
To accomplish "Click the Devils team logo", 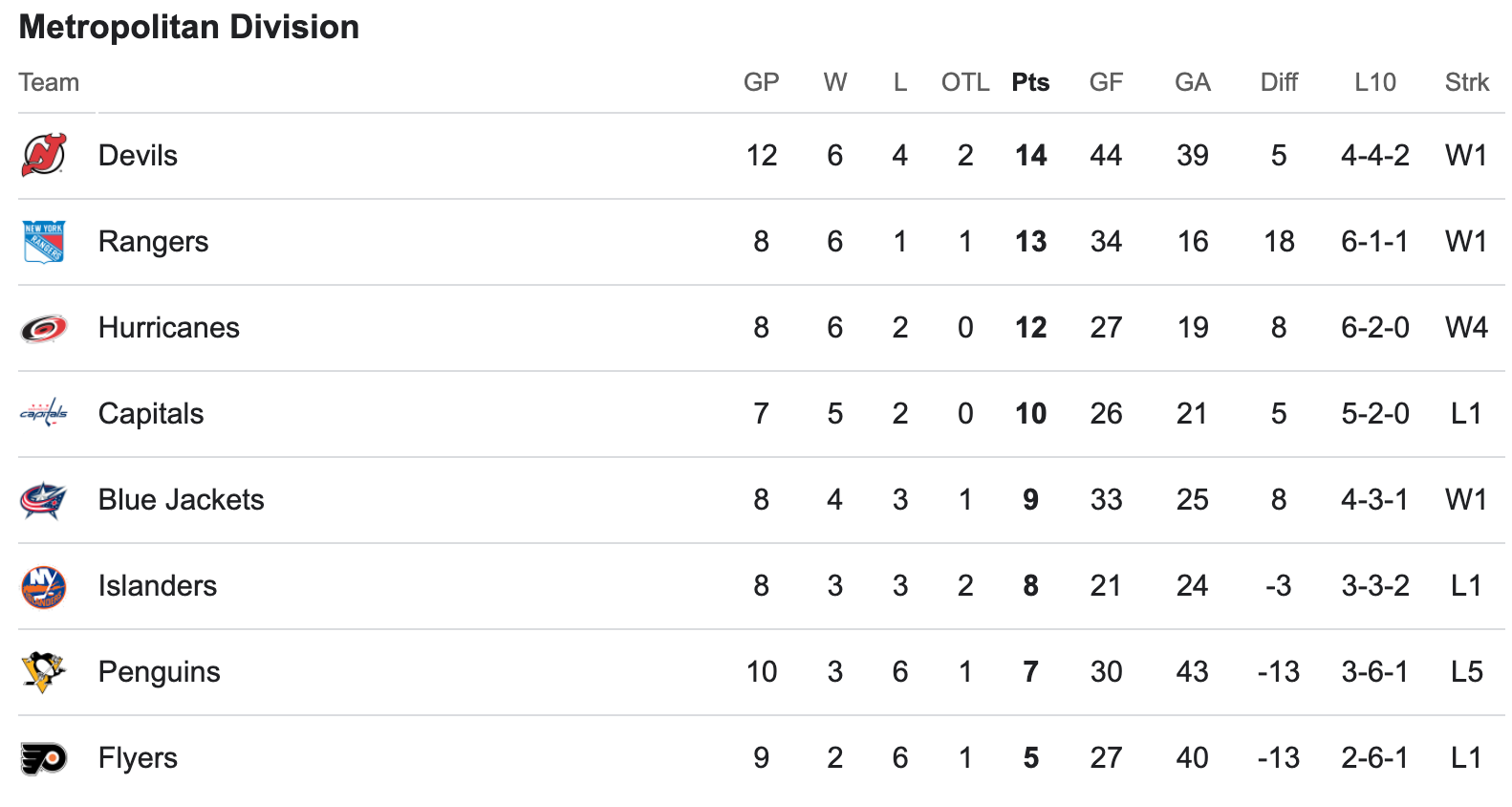I will [x=44, y=155].
